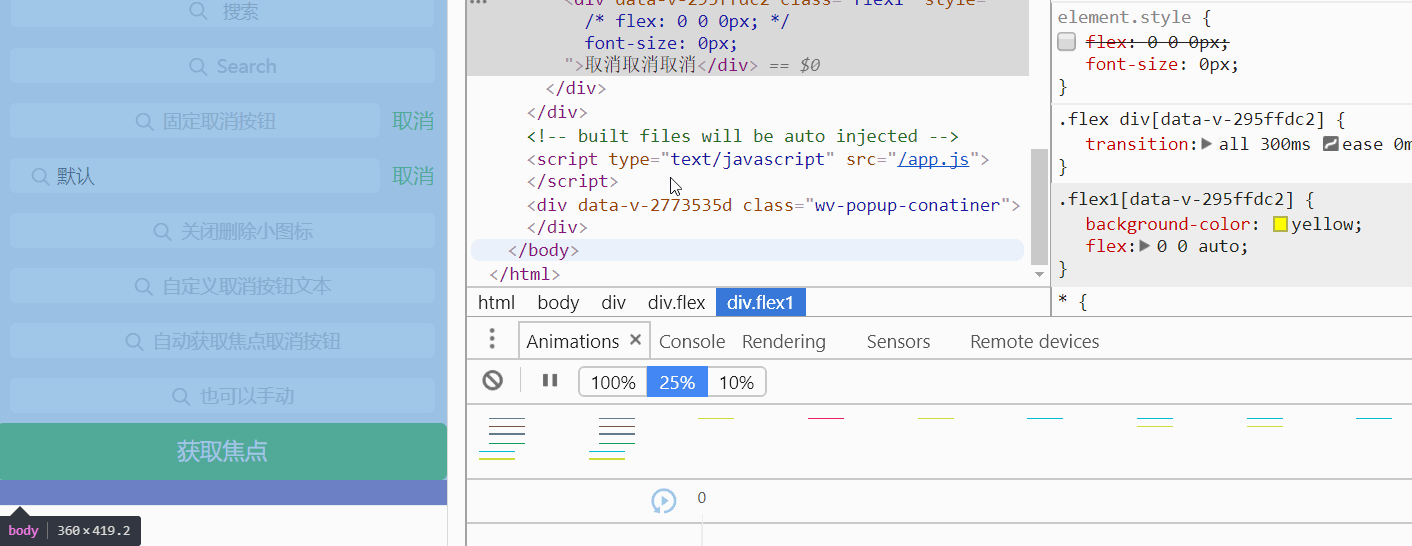Select the plain div breadcrumb item
1412x546 pixels.
(613, 302)
